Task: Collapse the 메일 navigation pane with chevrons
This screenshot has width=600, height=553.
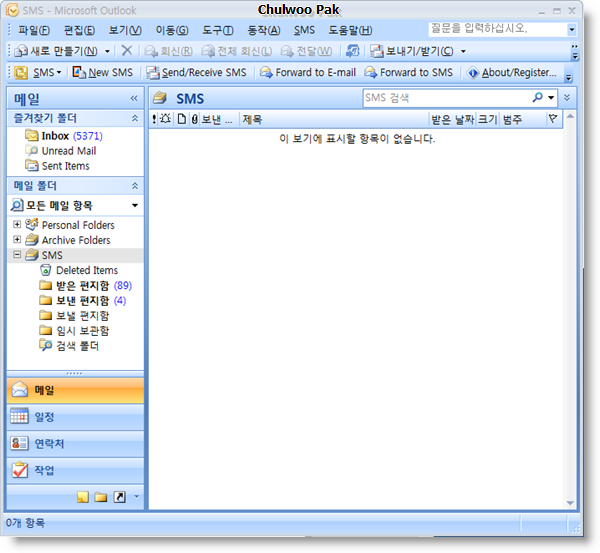Action: tap(134, 98)
